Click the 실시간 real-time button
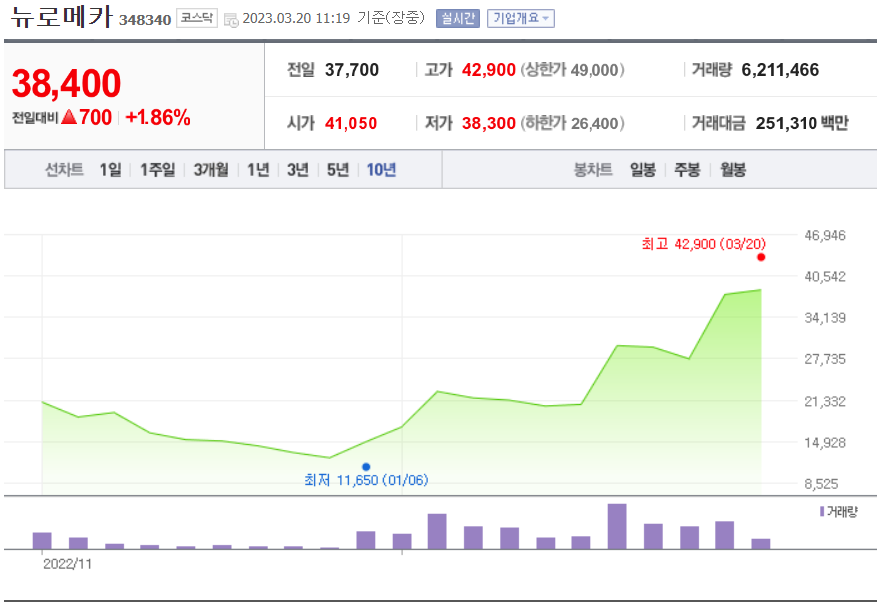 point(458,18)
